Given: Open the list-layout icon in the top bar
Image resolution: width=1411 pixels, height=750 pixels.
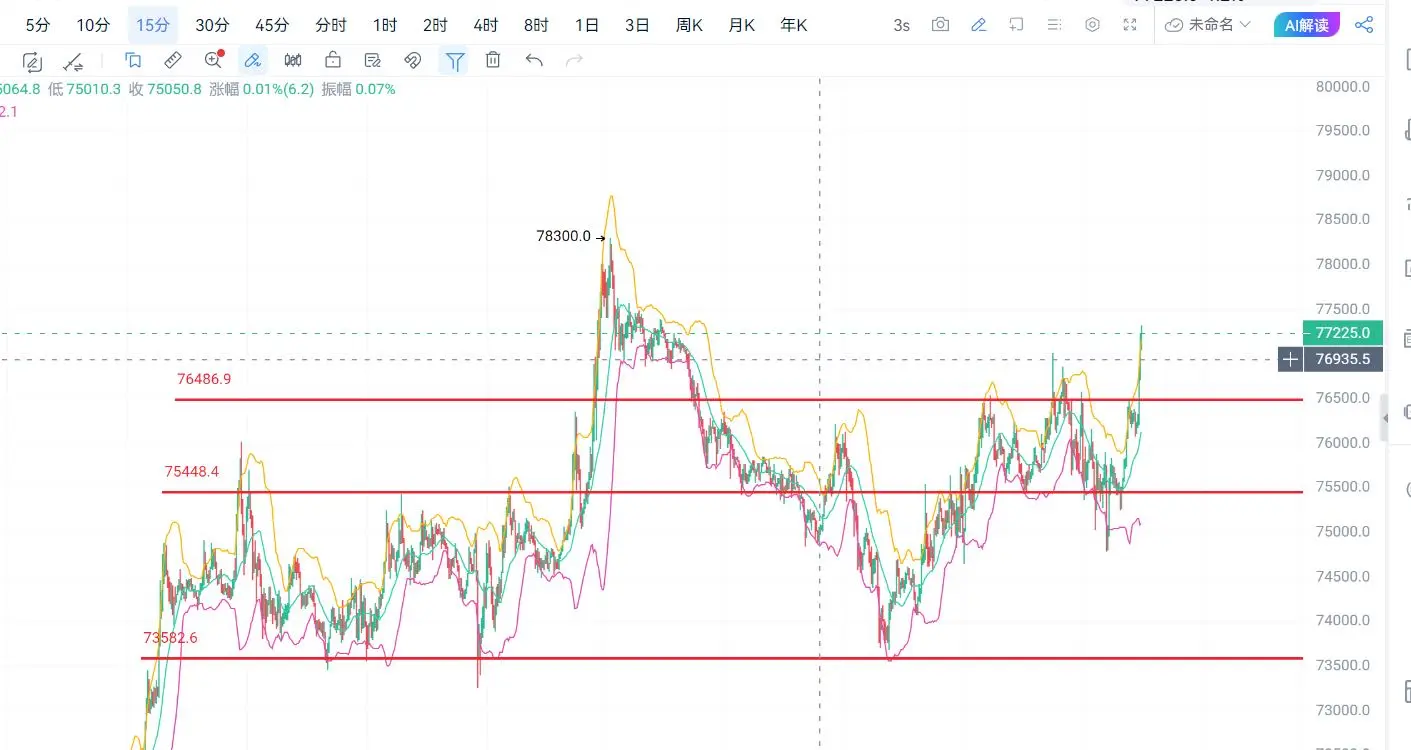Looking at the screenshot, I should tap(1053, 25).
